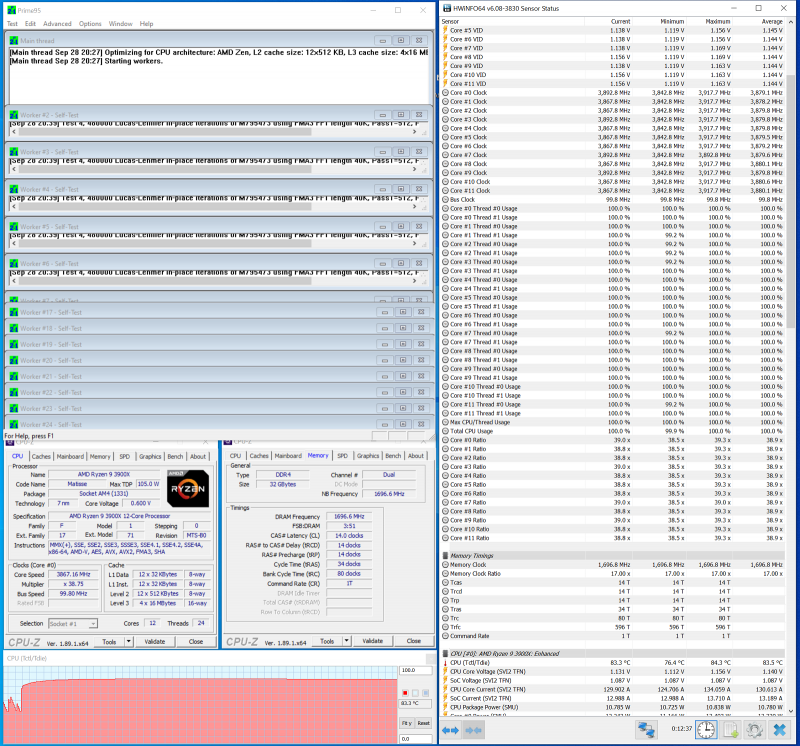Click Close button in CPU-Z processor window

[x=196, y=642]
